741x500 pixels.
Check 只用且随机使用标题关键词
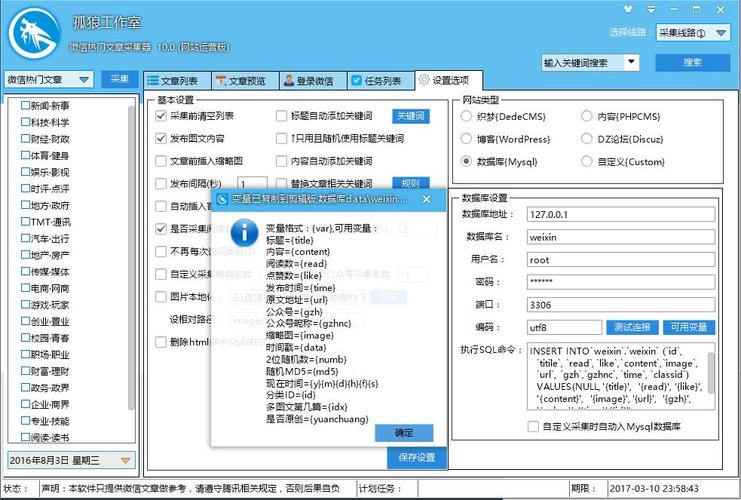click(281, 138)
